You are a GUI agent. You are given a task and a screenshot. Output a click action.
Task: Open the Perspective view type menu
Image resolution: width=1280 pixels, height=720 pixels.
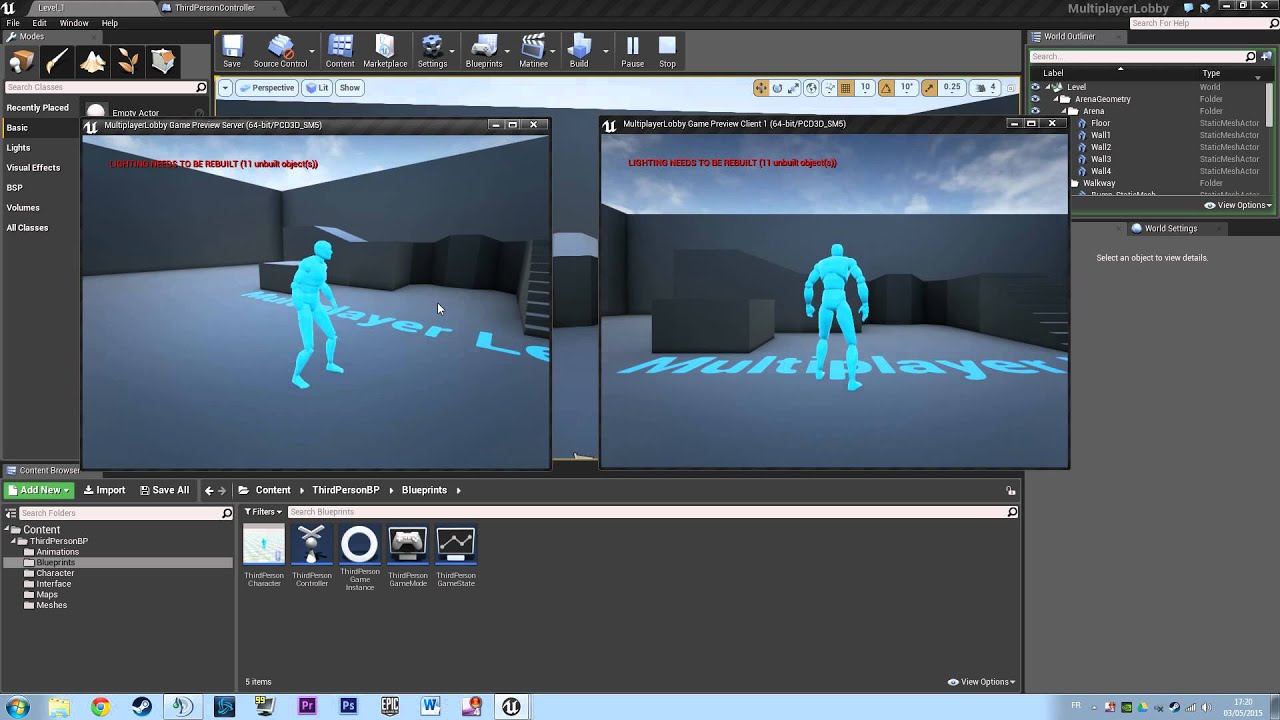tap(267, 88)
